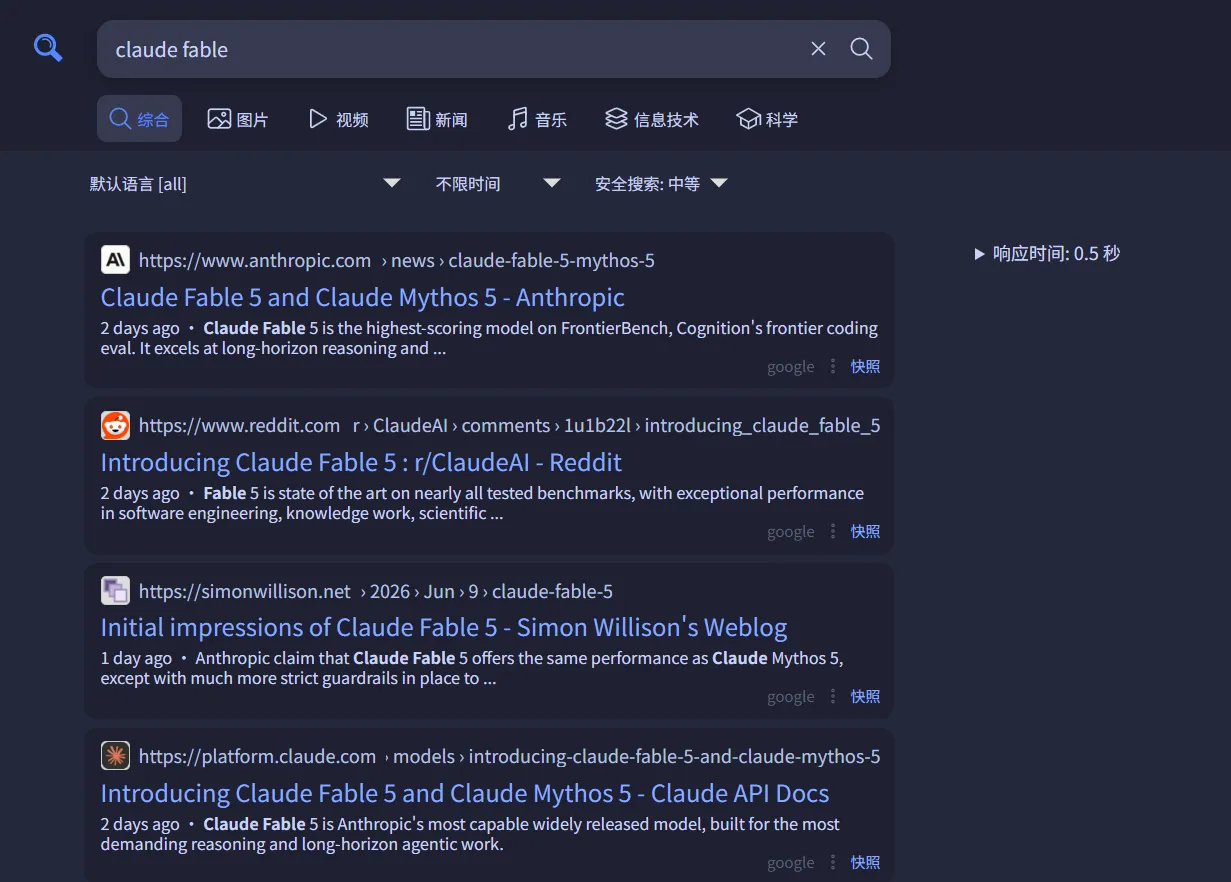Viewport: 1231px width, 882px height.
Task: Click 'google' engine label on Claude API Docs result
Action: click(791, 863)
